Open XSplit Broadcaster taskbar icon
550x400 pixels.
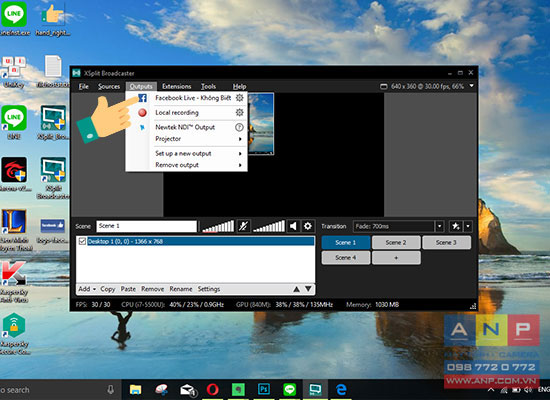[x=315, y=389]
